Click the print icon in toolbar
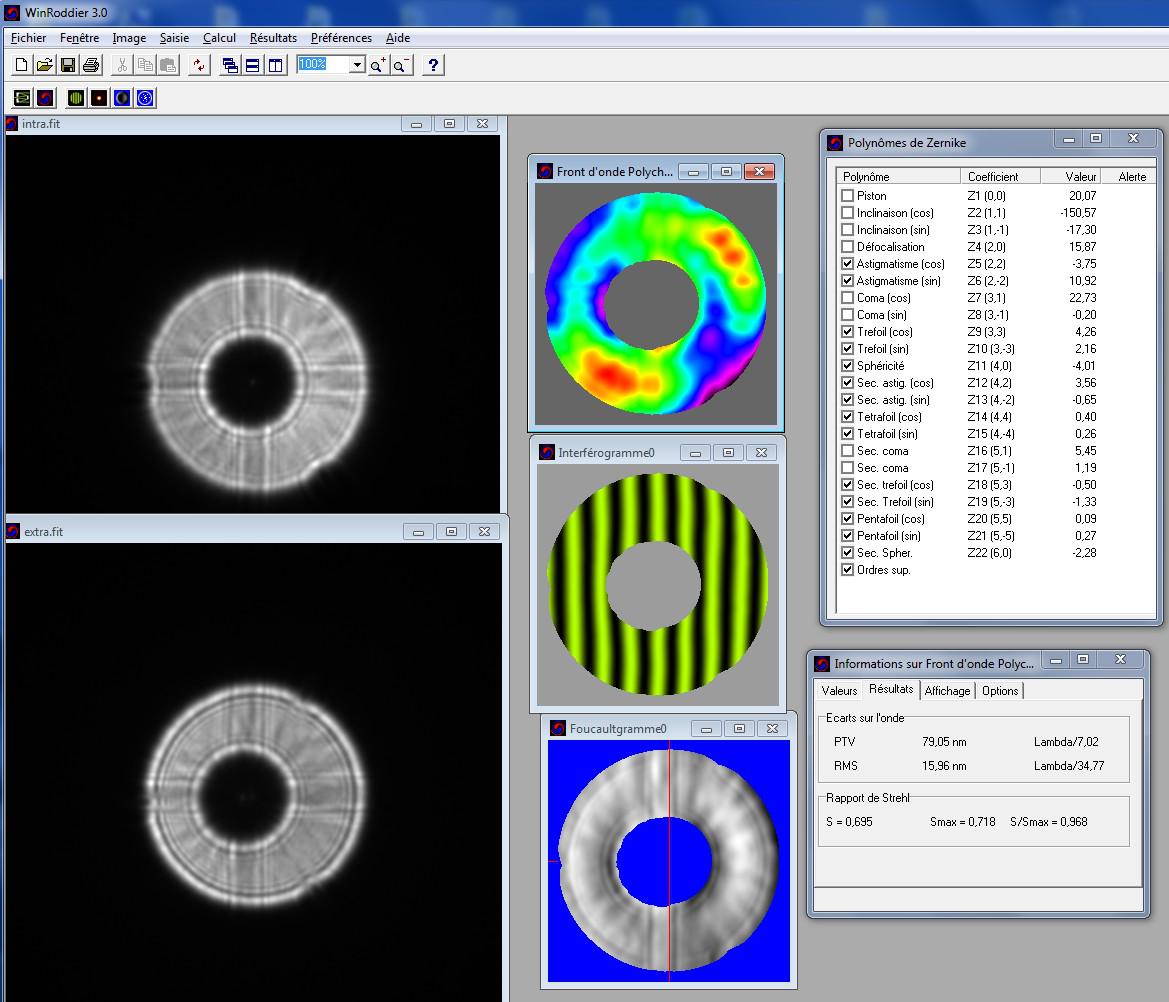Viewport: 1169px width, 1002px height. (91, 65)
